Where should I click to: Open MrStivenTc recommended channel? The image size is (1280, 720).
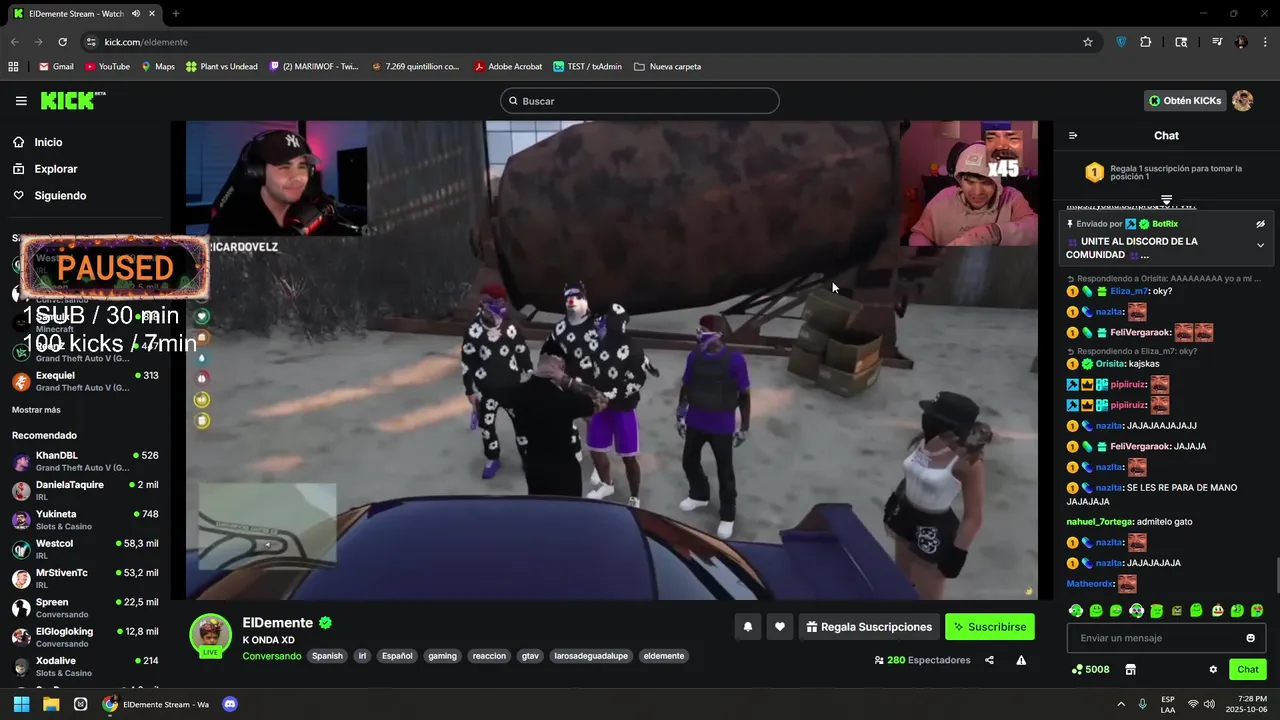85,578
